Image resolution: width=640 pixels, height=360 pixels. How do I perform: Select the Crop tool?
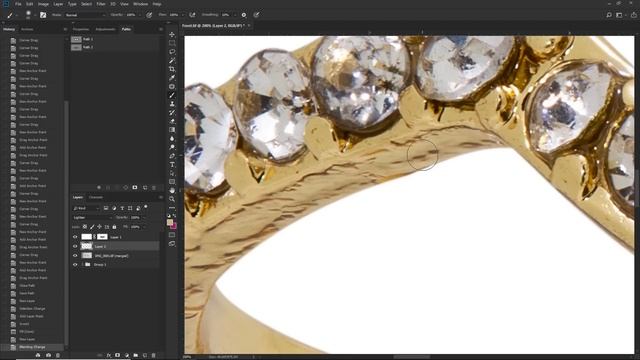172,69
